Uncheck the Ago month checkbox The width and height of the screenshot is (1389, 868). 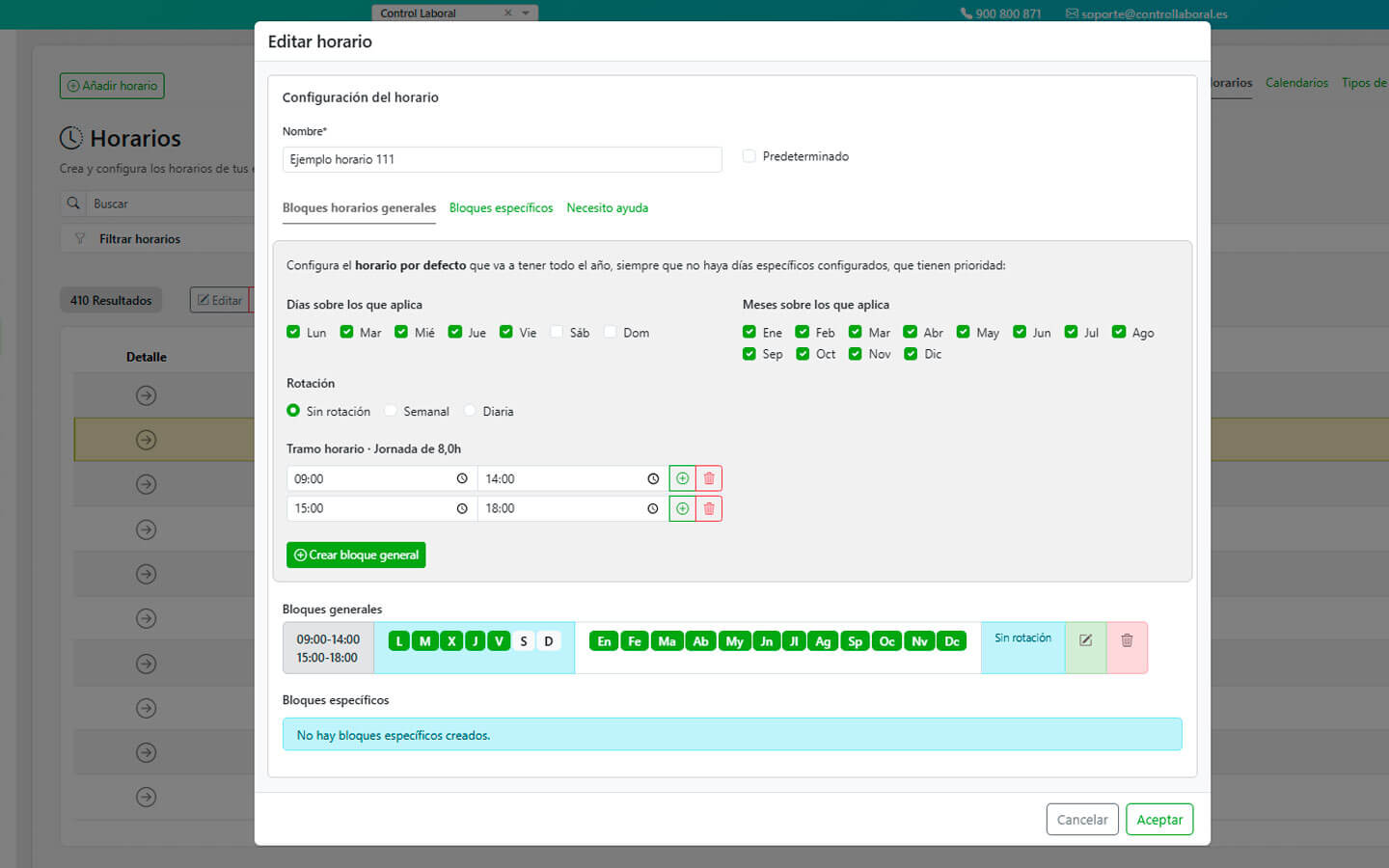[1119, 332]
